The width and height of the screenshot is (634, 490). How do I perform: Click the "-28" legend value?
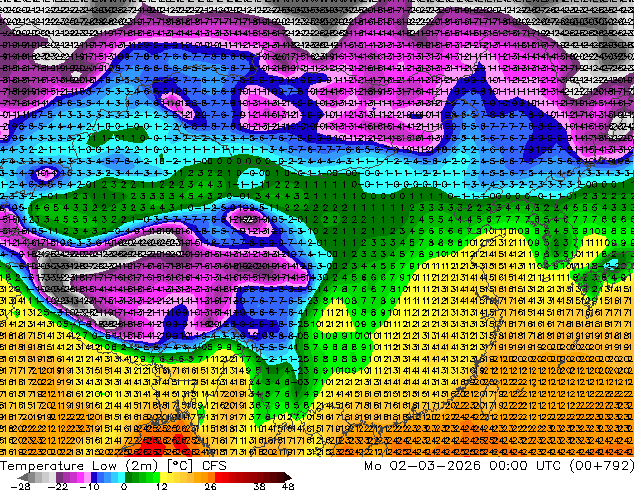(20, 486)
